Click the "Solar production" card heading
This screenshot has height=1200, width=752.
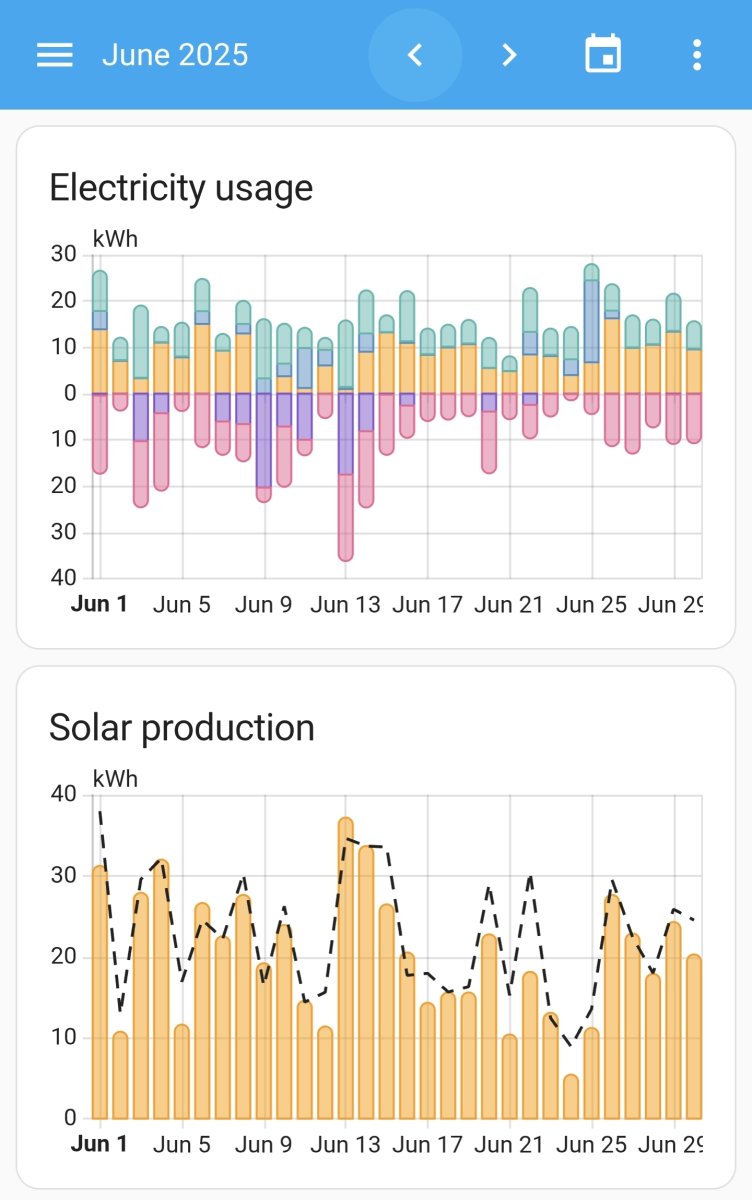(182, 727)
